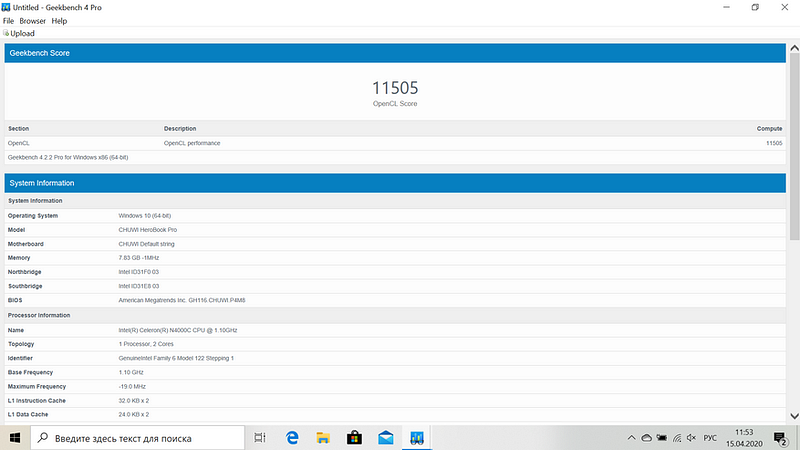This screenshot has width=800, height=450.
Task: Open the Windows Start menu
Action: pyautogui.click(x=15, y=438)
